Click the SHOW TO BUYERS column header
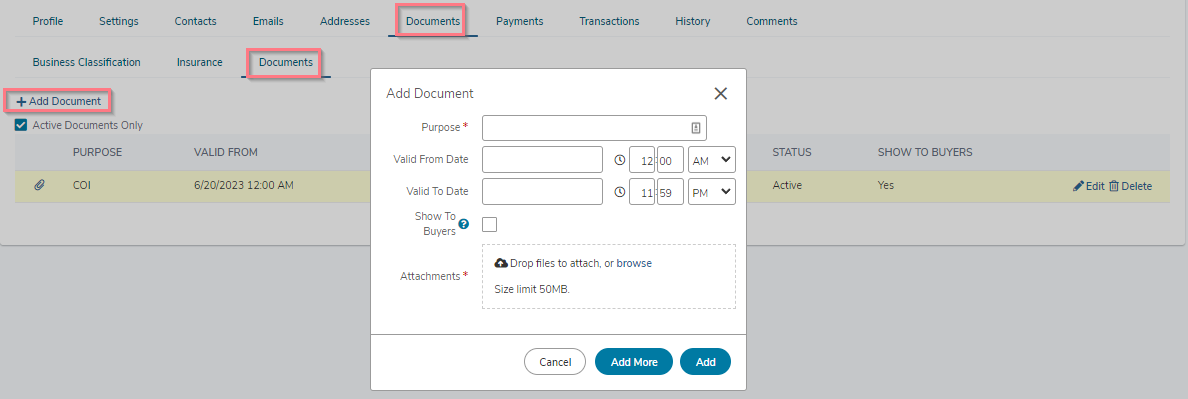Image resolution: width=1188 pixels, height=399 pixels. coord(925,152)
